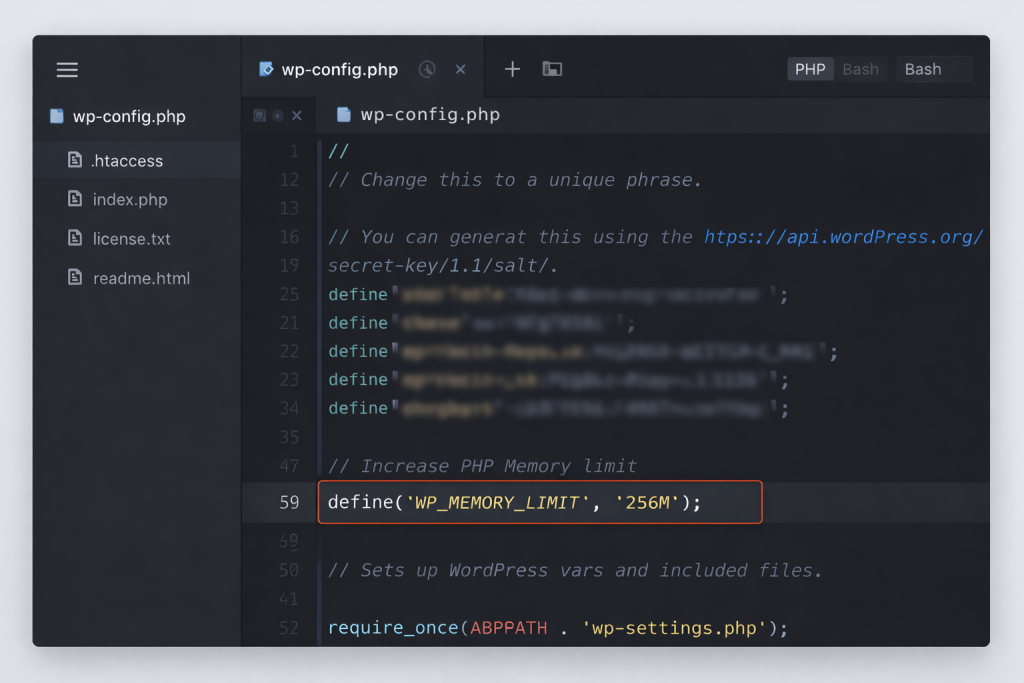This screenshot has height=683, width=1024.
Task: Open the hamburger menu icon
Action: point(67,70)
